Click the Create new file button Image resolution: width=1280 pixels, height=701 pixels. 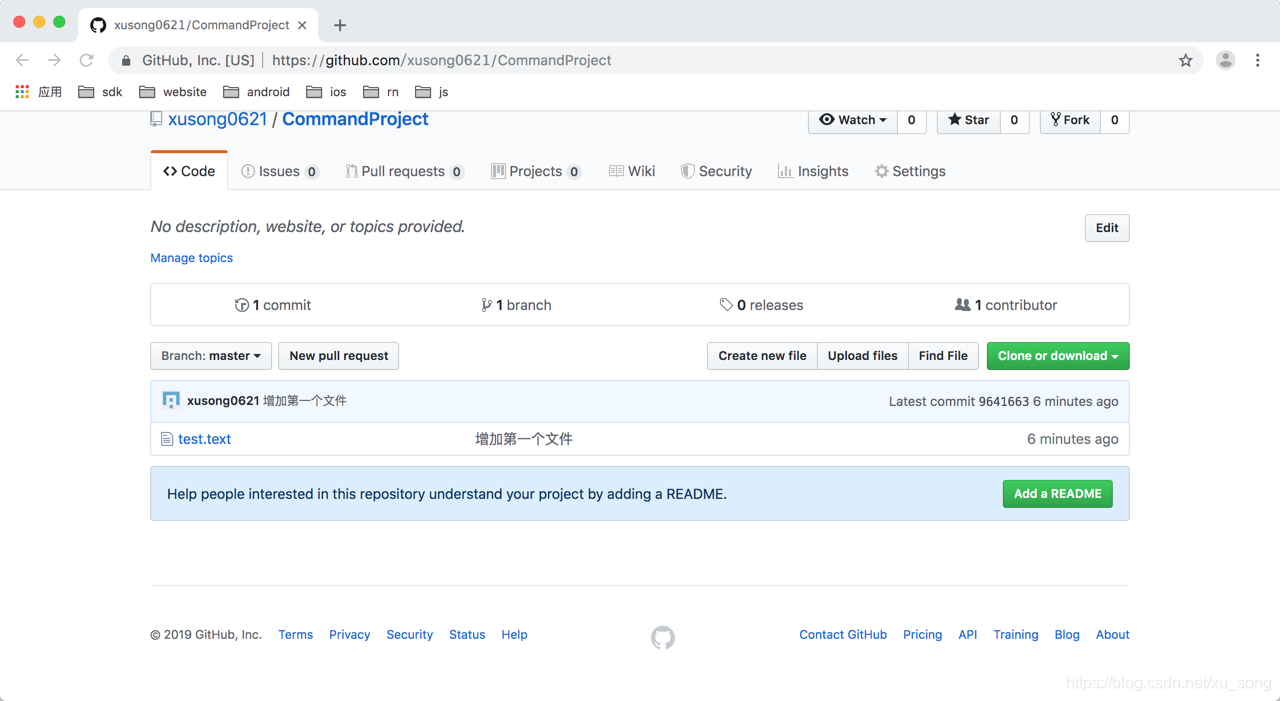coord(762,356)
